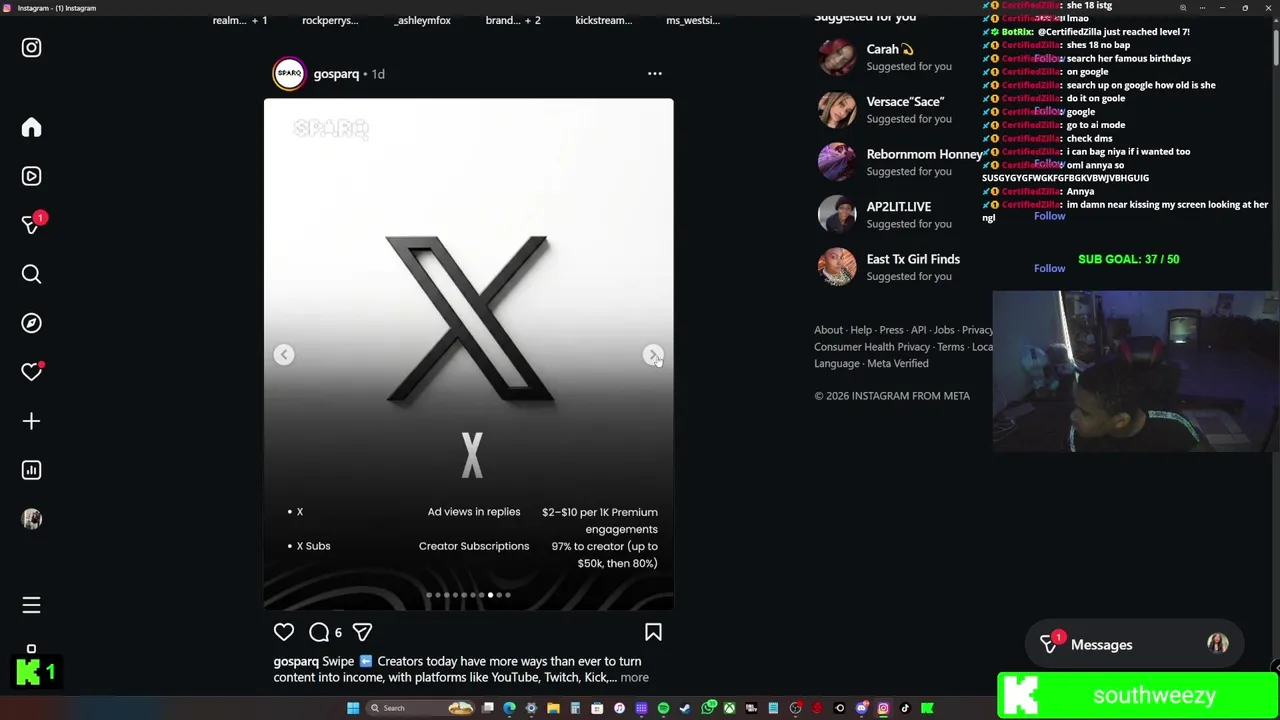Screen dimensions: 1280x720
Task: Click the Create plus icon
Action: pos(31,421)
